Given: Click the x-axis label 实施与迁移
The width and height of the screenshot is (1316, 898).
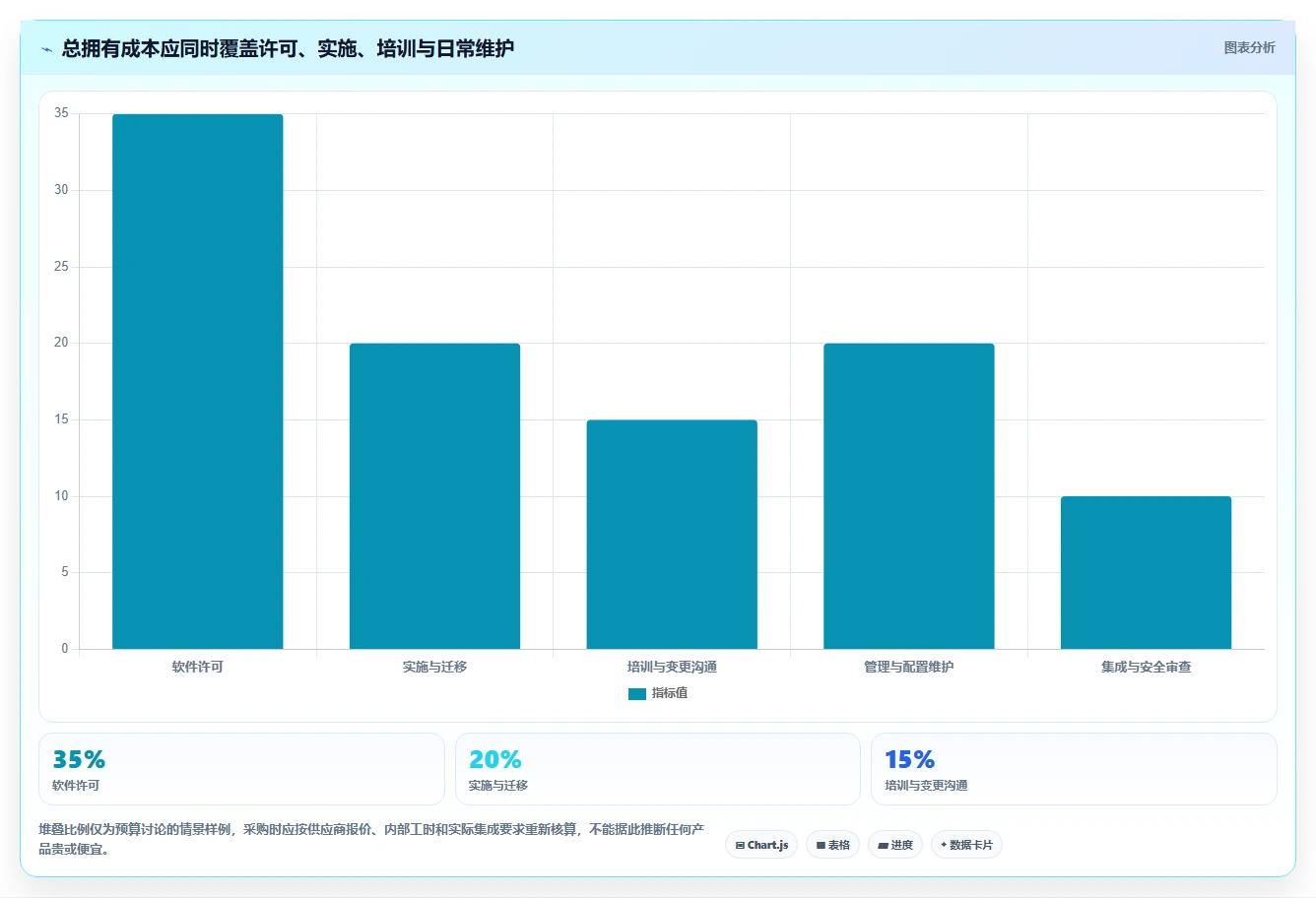Looking at the screenshot, I should pyautogui.click(x=434, y=667).
